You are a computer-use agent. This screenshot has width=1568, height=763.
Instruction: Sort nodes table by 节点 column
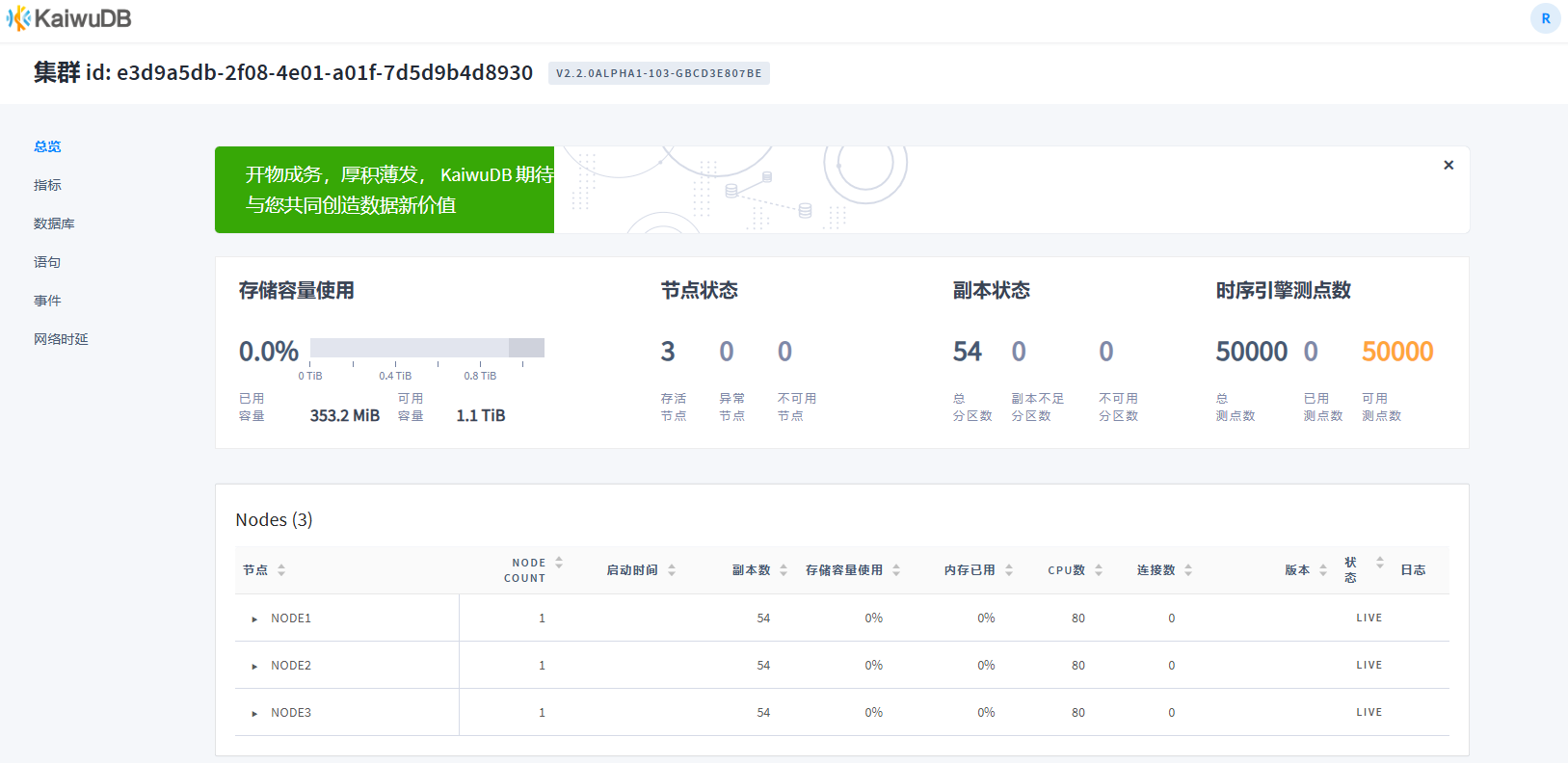coord(265,570)
